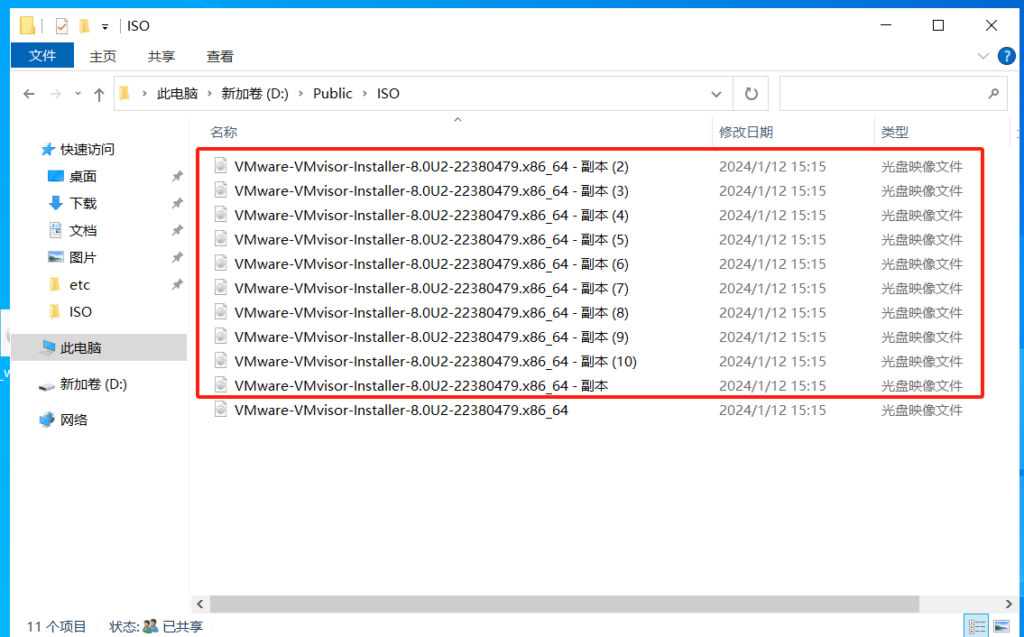1024x637 pixels.
Task: Click the scrollbar left arrow
Action: [x=200, y=604]
